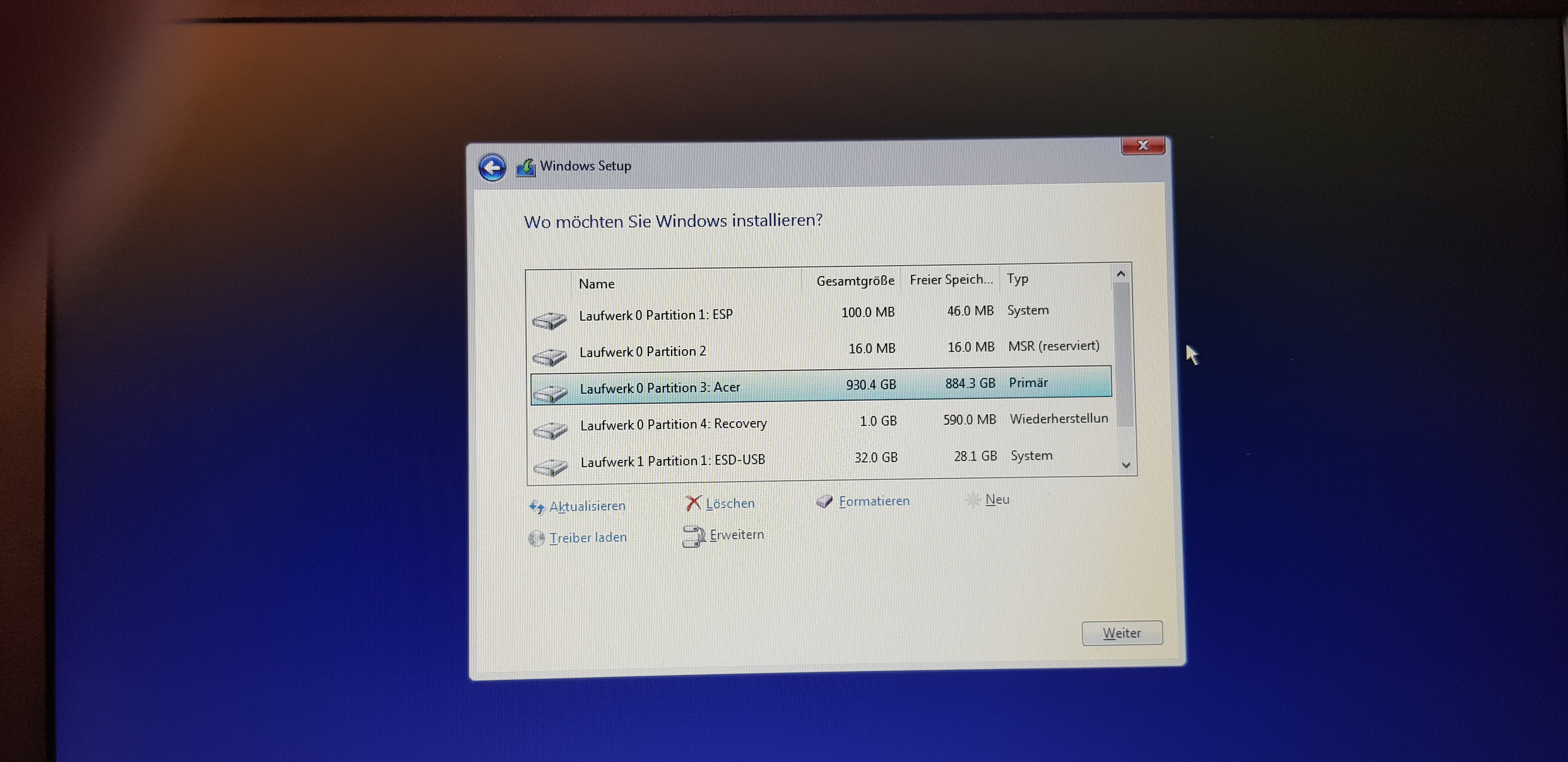Click System type in the ESP row
Image resolution: width=1568 pixels, height=762 pixels.
point(1028,311)
